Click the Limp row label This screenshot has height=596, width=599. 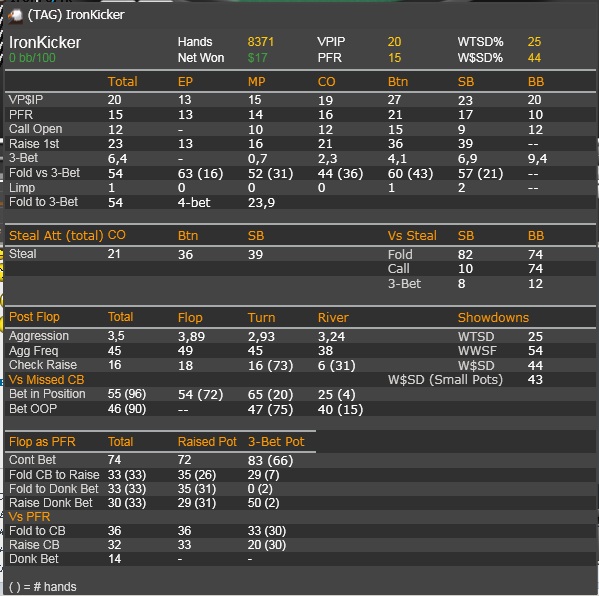point(22,188)
